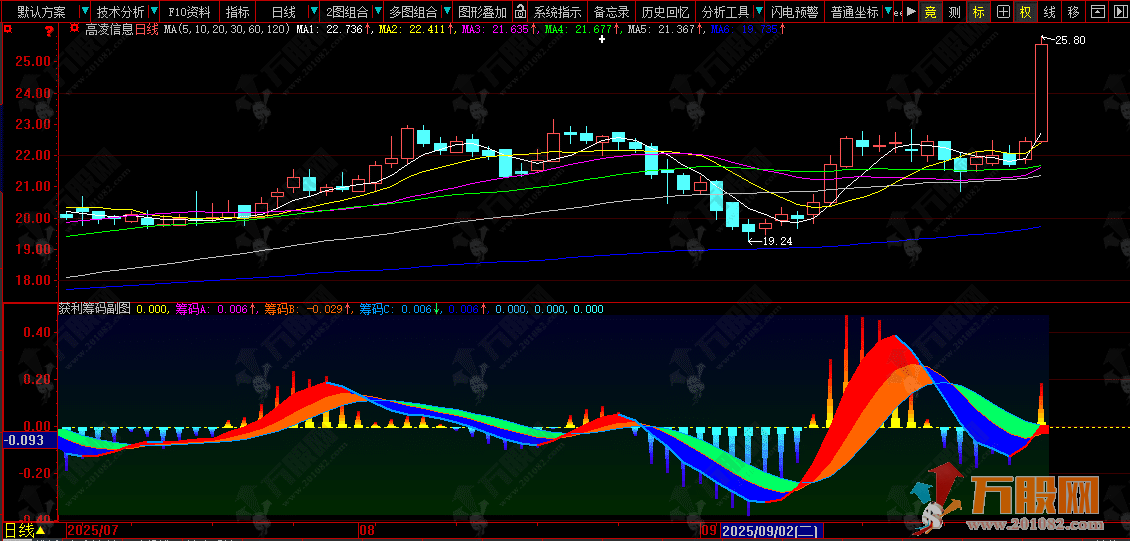Click the 日线 period label at bottom-left
Viewport: 1130px width, 541px height.
point(20,530)
